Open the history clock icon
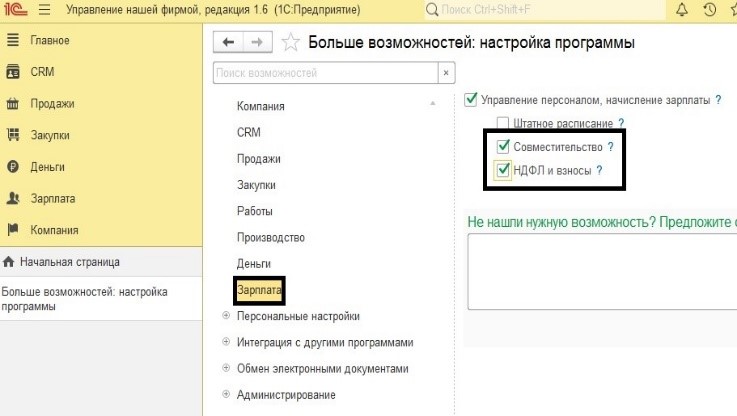Image resolution: width=737 pixels, height=416 pixels. click(710, 10)
